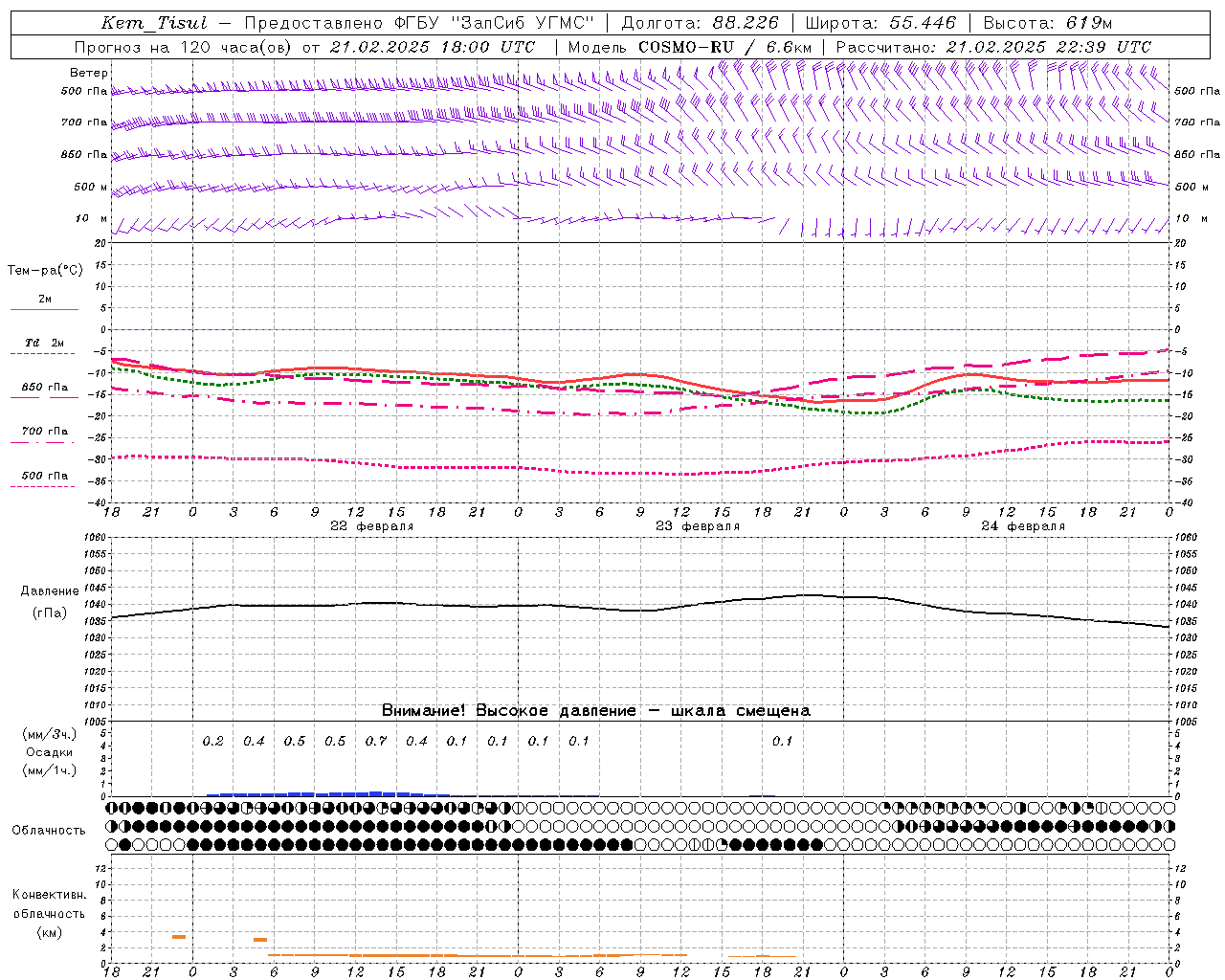Image resolution: width=1225 pixels, height=980 pixels.
Task: Click the station name Kem_Tisul in the header
Action: (x=154, y=23)
